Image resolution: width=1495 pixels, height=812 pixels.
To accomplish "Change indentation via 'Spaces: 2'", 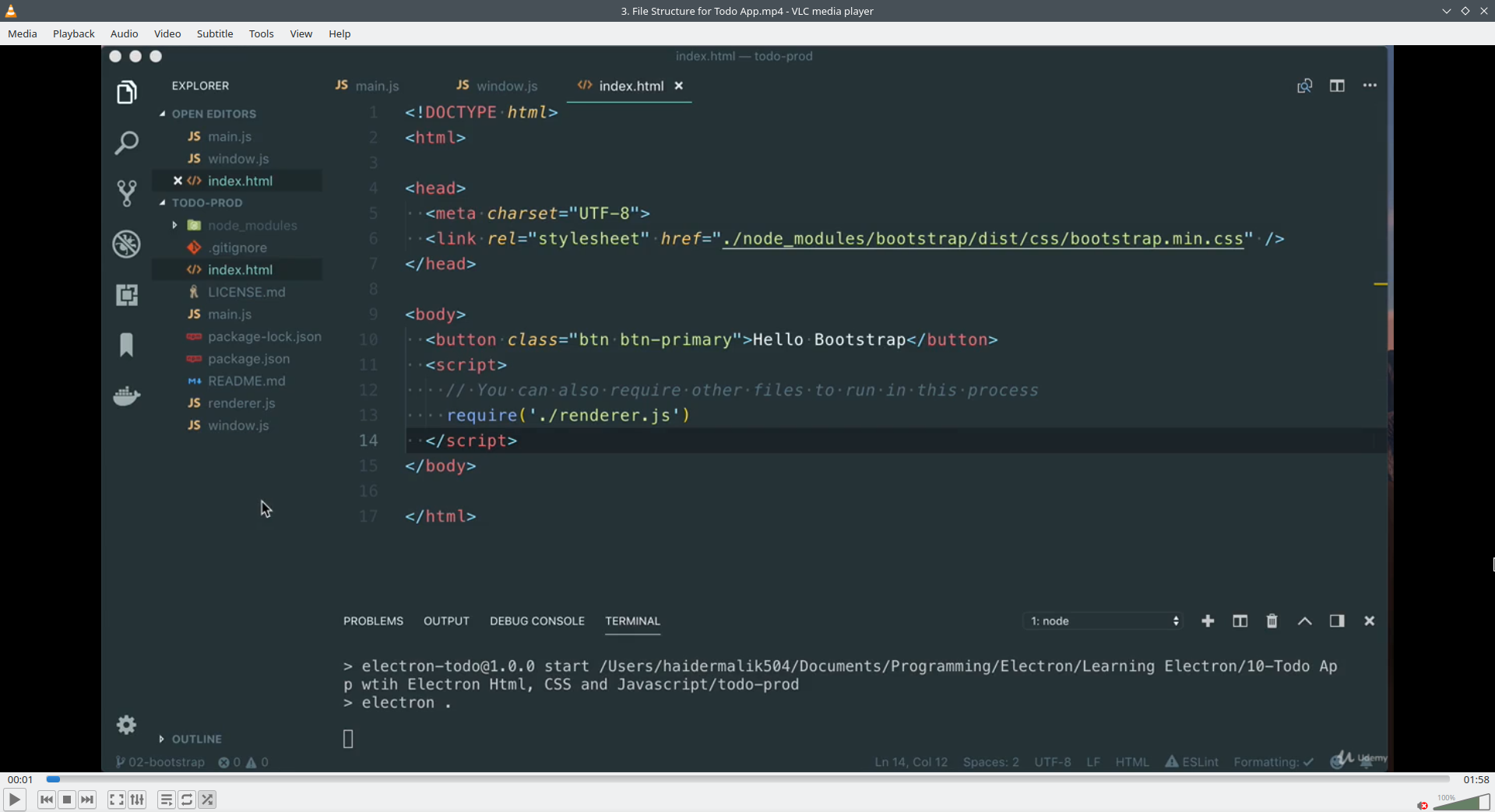I will [x=991, y=762].
